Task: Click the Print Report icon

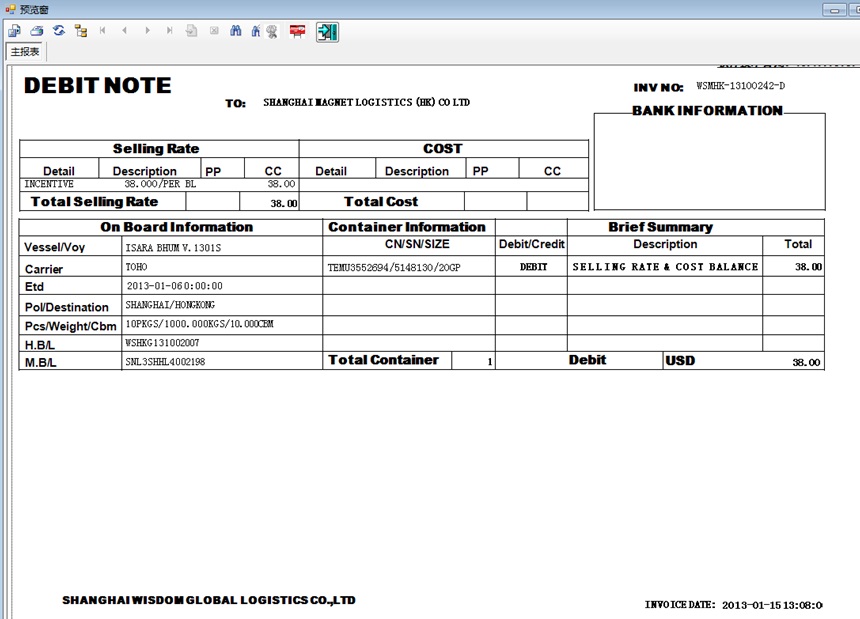Action: [37, 31]
